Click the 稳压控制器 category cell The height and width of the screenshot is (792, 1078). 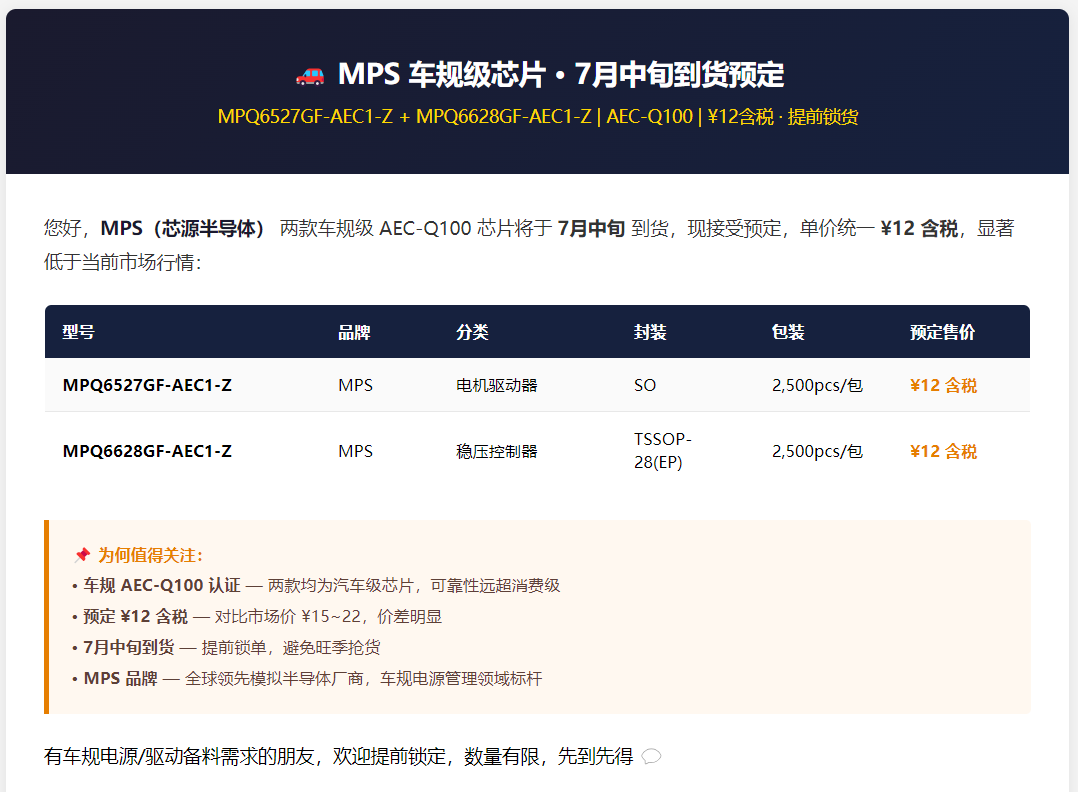(x=496, y=451)
